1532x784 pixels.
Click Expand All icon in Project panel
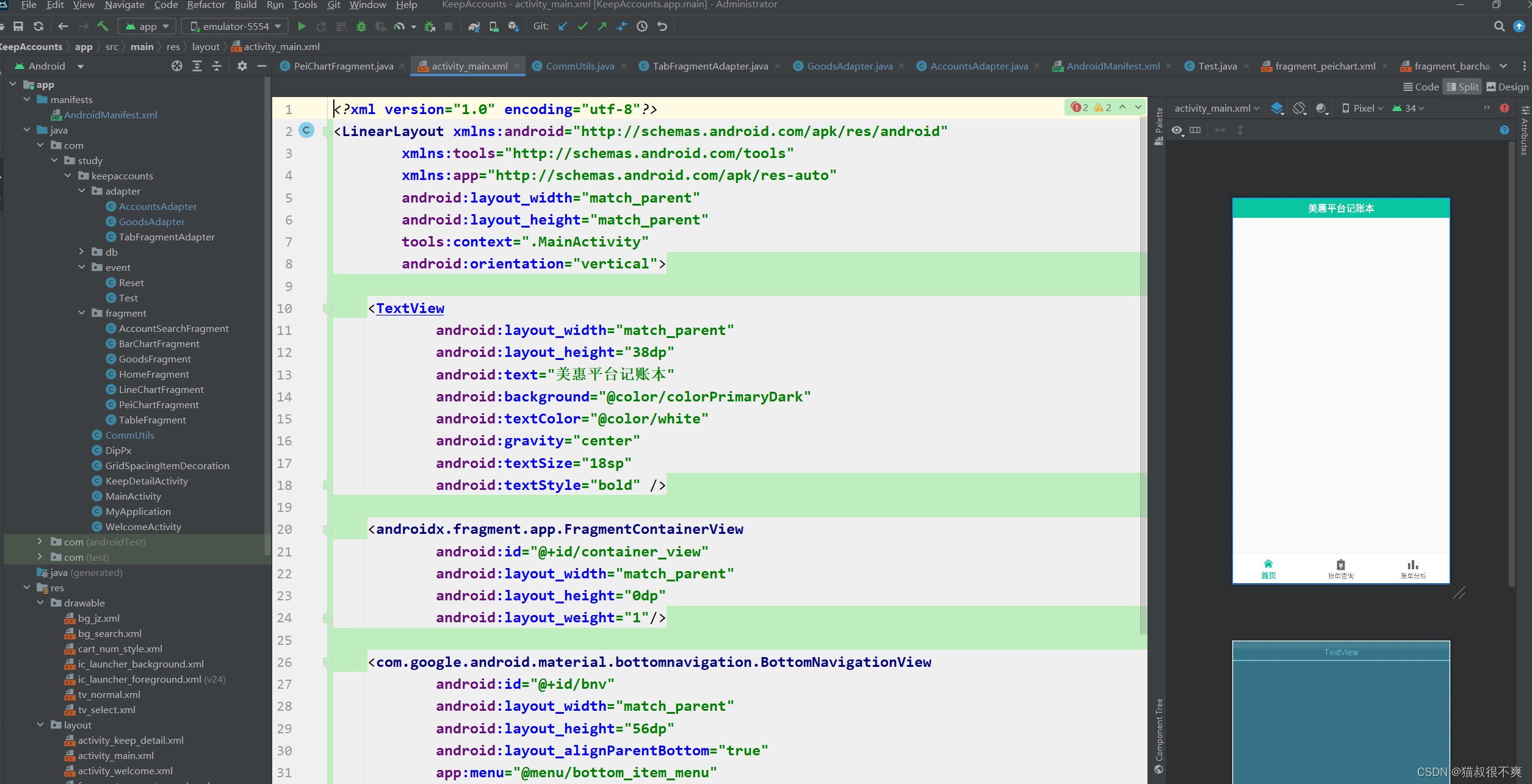click(x=197, y=66)
